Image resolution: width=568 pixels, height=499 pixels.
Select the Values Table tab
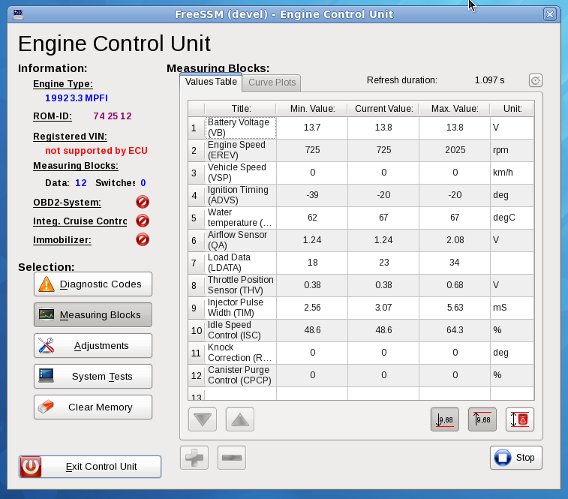pyautogui.click(x=211, y=82)
